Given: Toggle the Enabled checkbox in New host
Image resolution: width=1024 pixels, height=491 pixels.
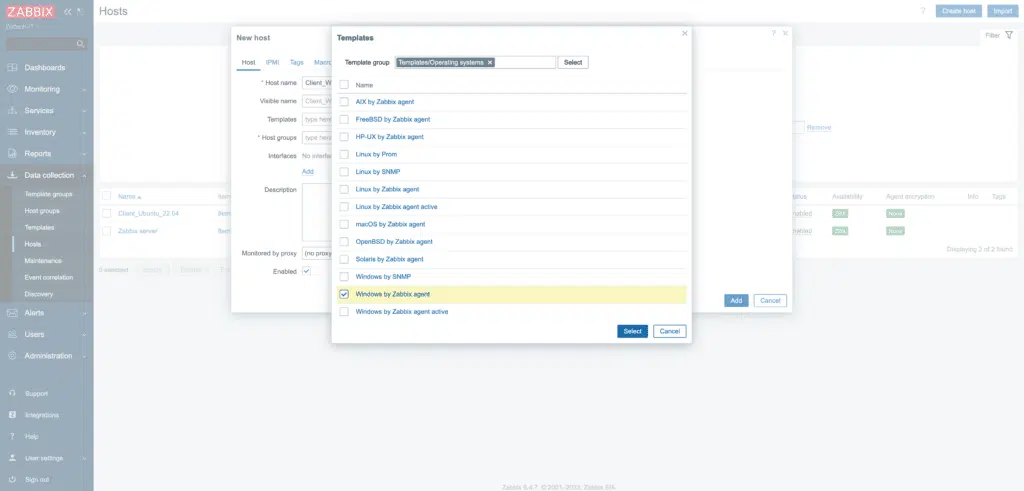Looking at the screenshot, I should (x=306, y=271).
